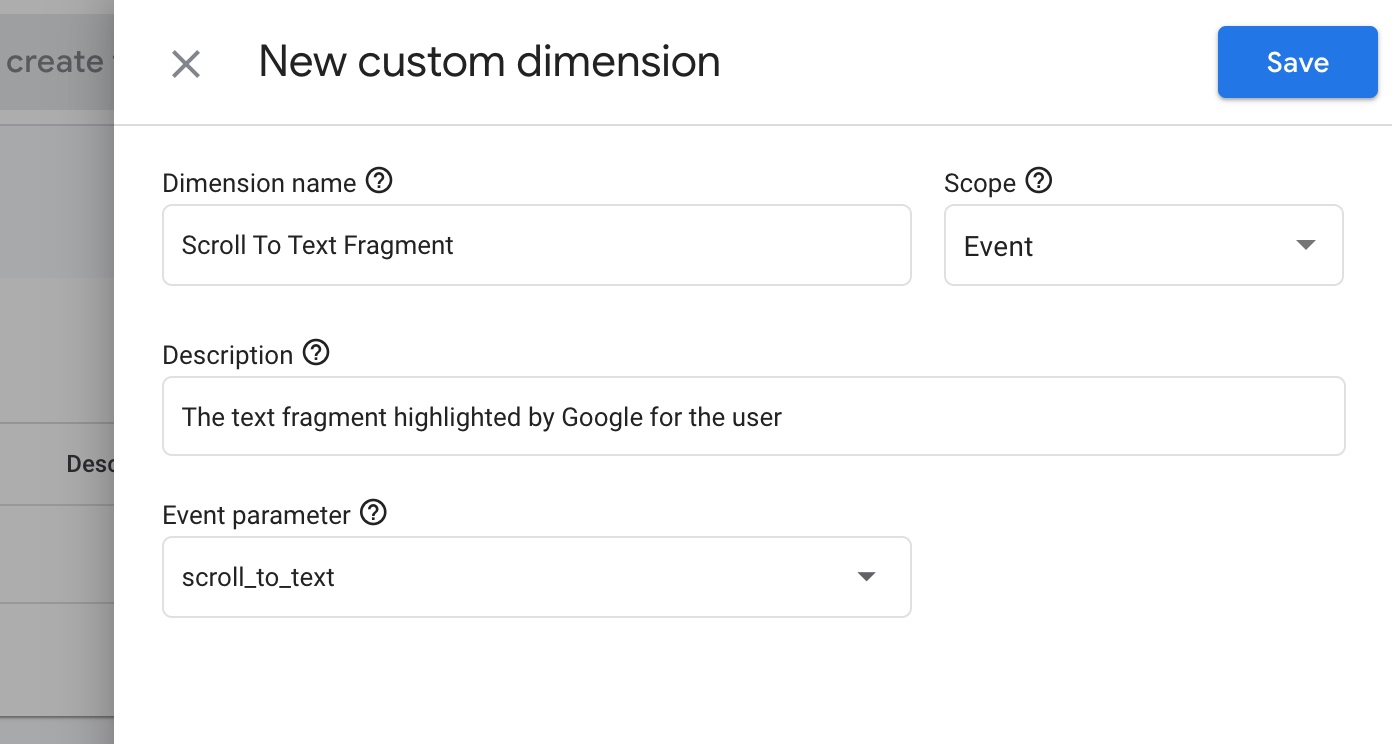Click the New custom dimension heading
The image size is (1392, 744).
489,62
